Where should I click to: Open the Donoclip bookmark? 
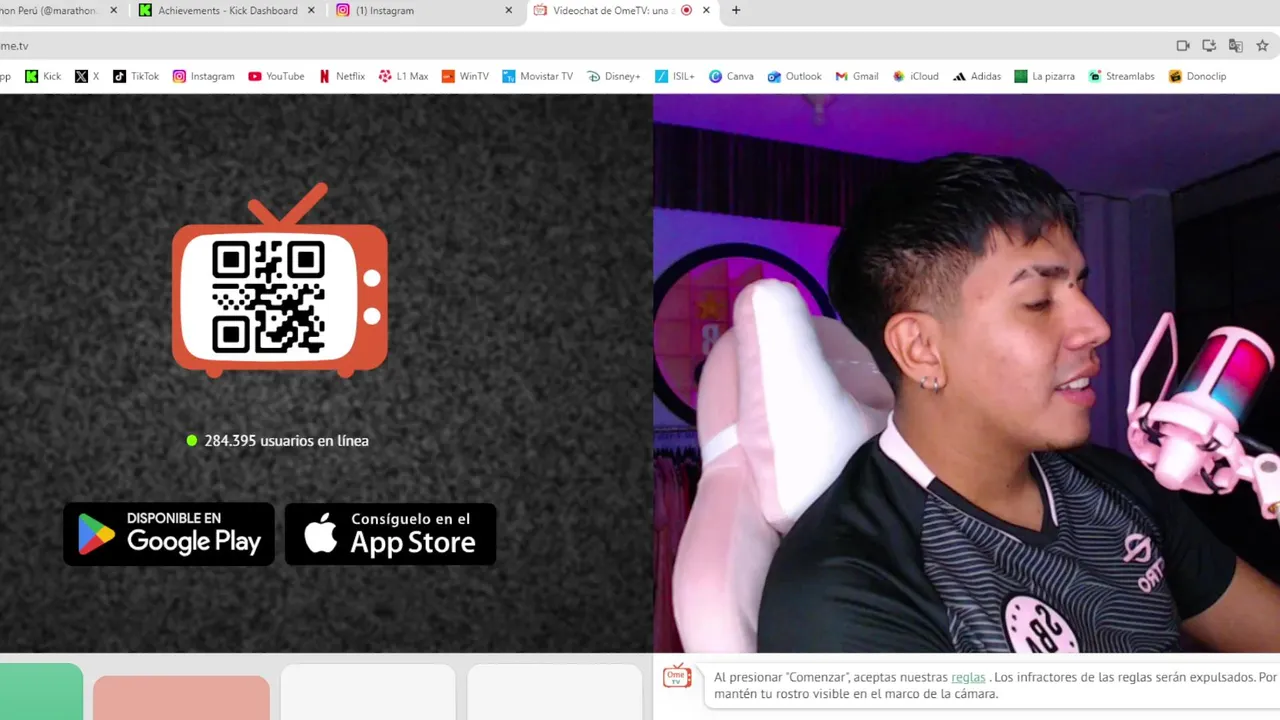tap(1197, 76)
